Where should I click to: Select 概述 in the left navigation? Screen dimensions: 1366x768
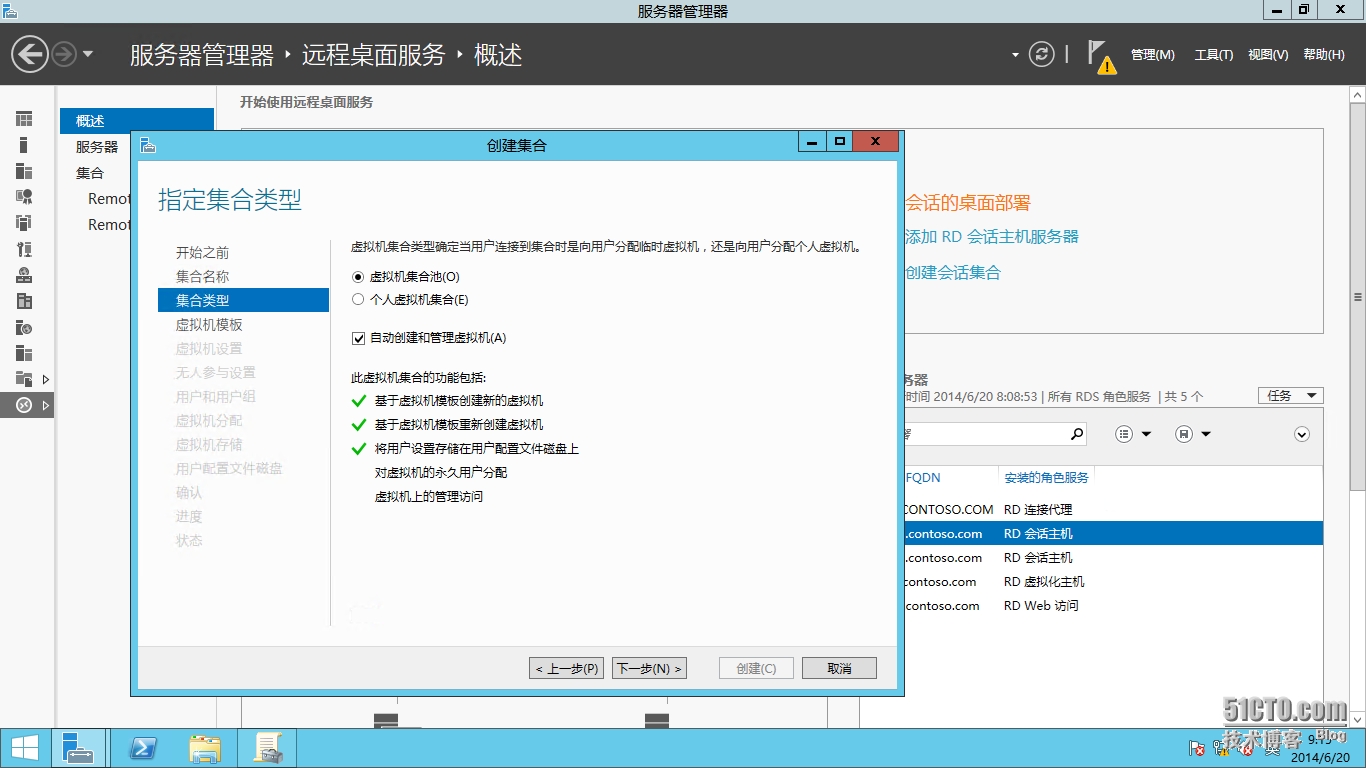[137, 121]
